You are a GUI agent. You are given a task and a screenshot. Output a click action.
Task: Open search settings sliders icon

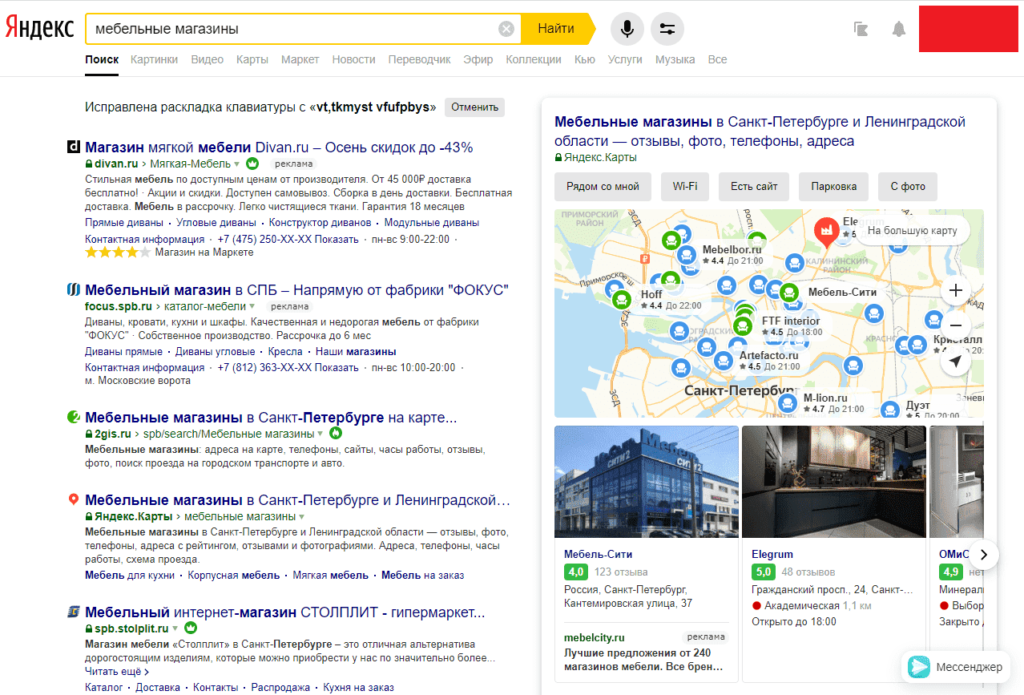pyautogui.click(x=667, y=29)
